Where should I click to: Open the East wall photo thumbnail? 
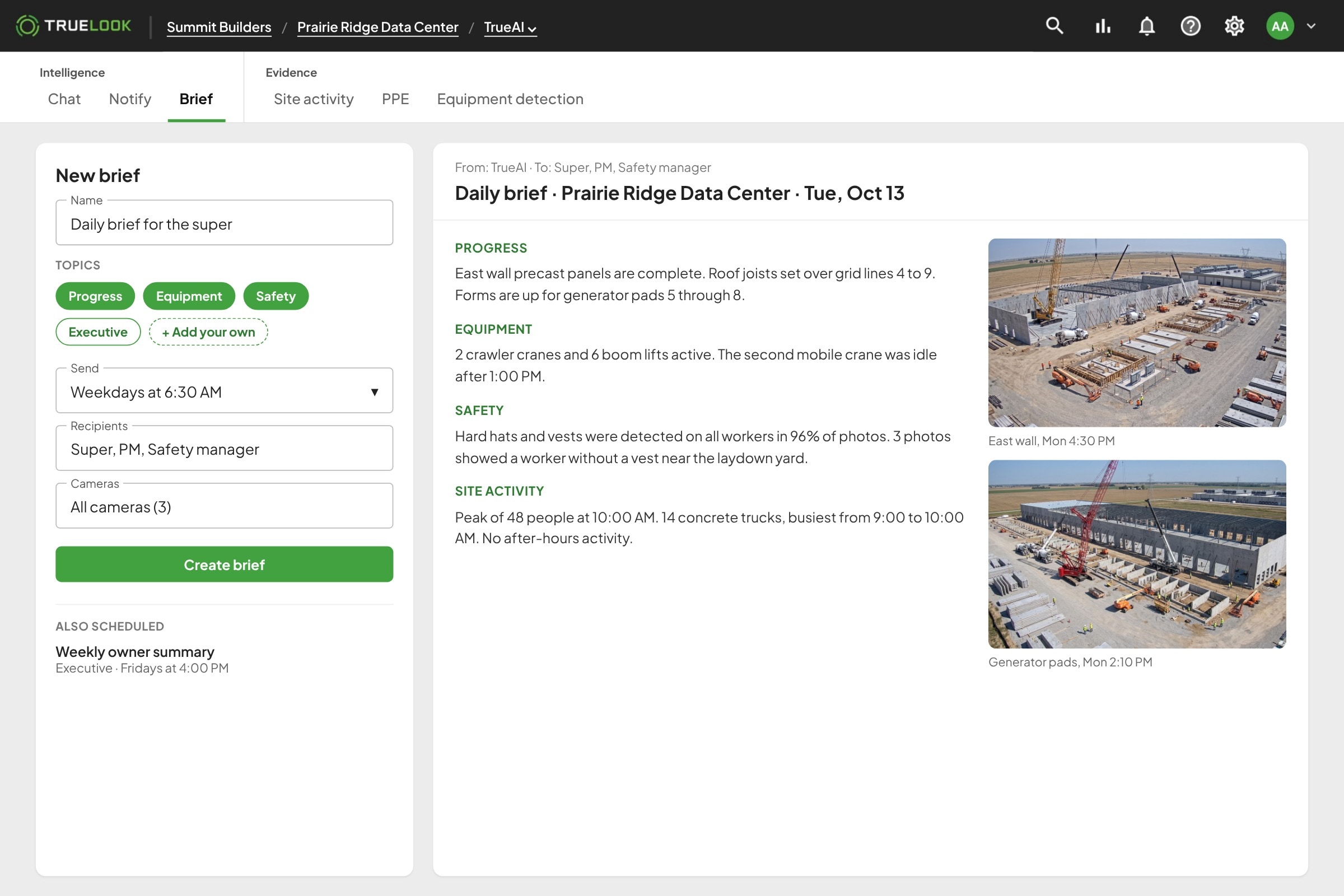pos(1137,333)
